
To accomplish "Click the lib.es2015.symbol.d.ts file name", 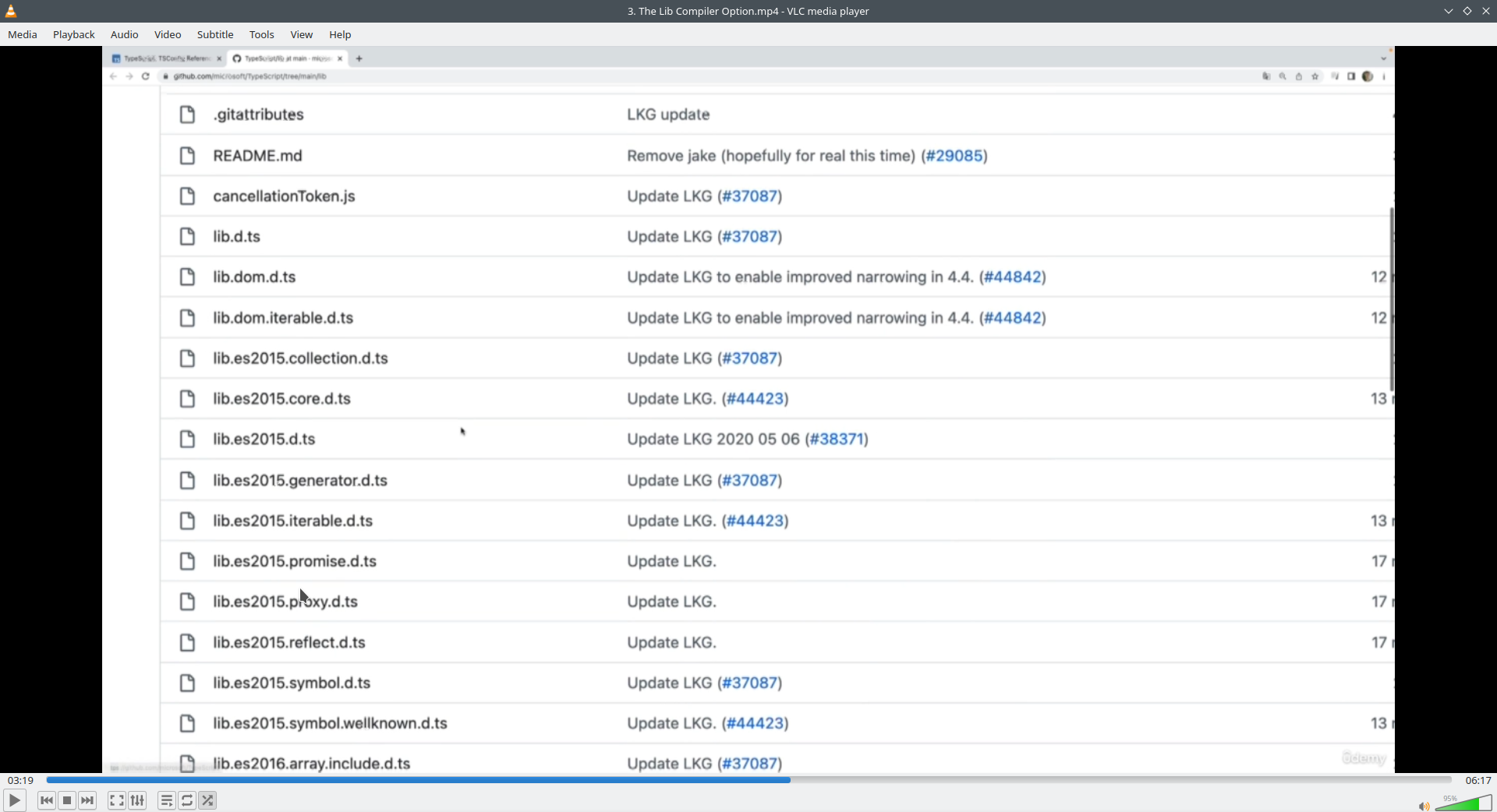I will [x=292, y=683].
